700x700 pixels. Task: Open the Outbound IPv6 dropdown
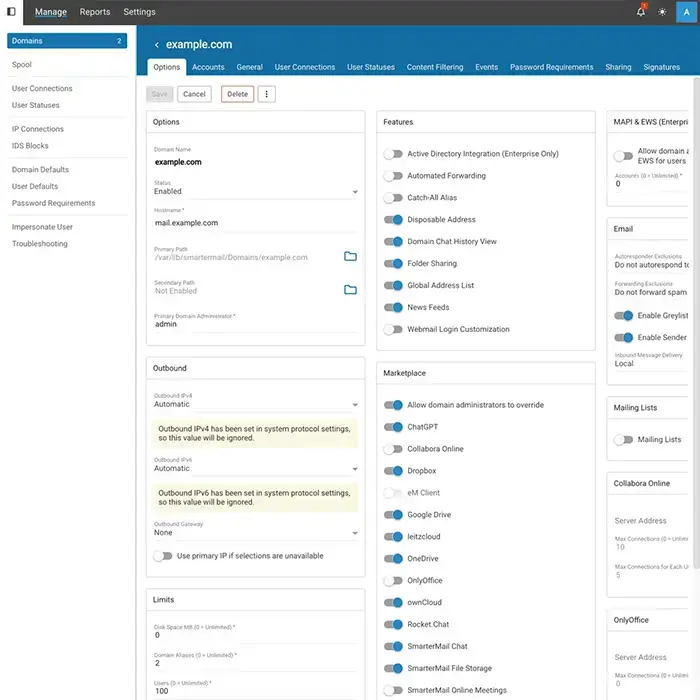pos(255,468)
